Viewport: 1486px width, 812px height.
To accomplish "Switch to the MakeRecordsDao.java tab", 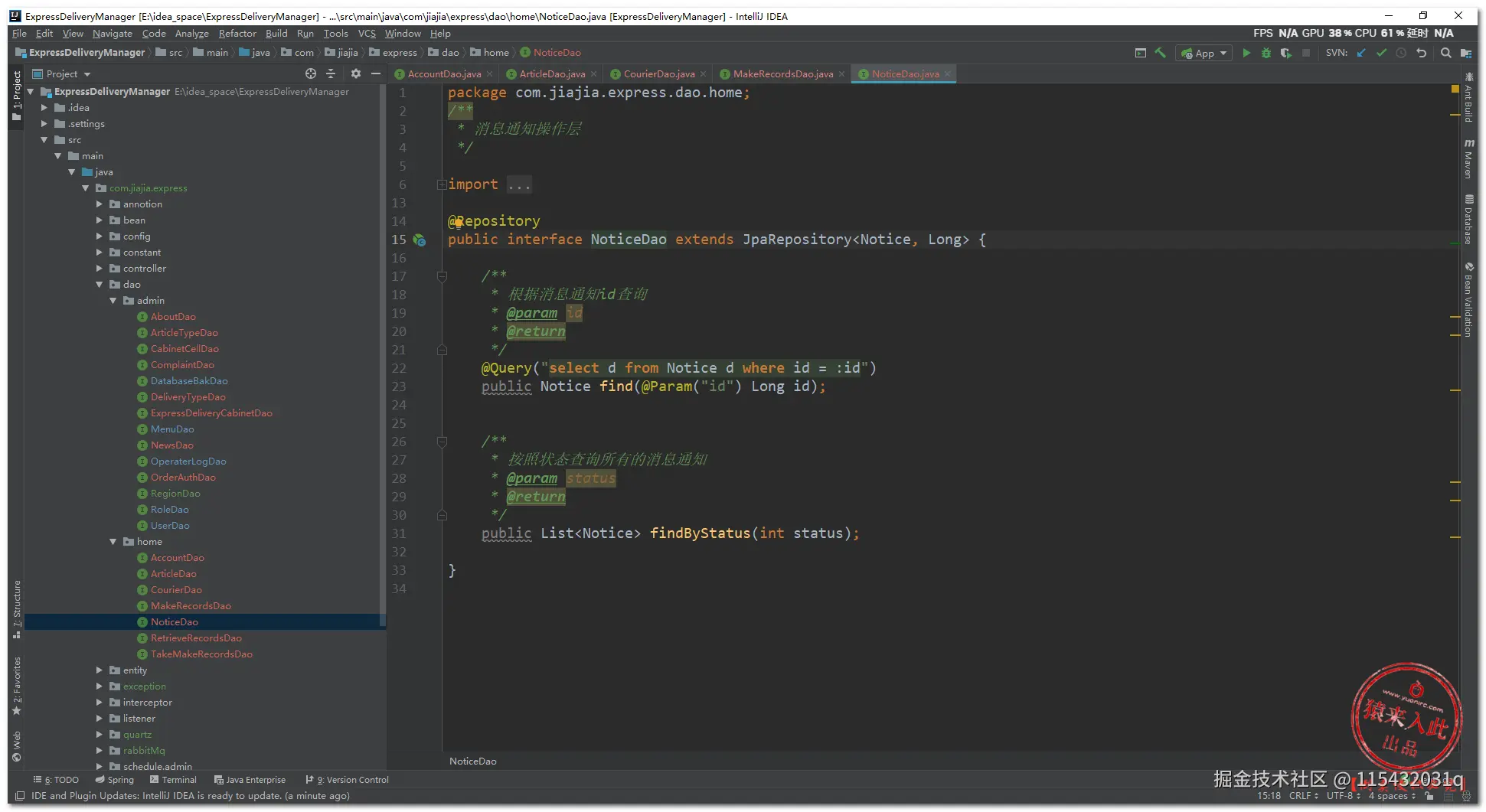I will (782, 74).
